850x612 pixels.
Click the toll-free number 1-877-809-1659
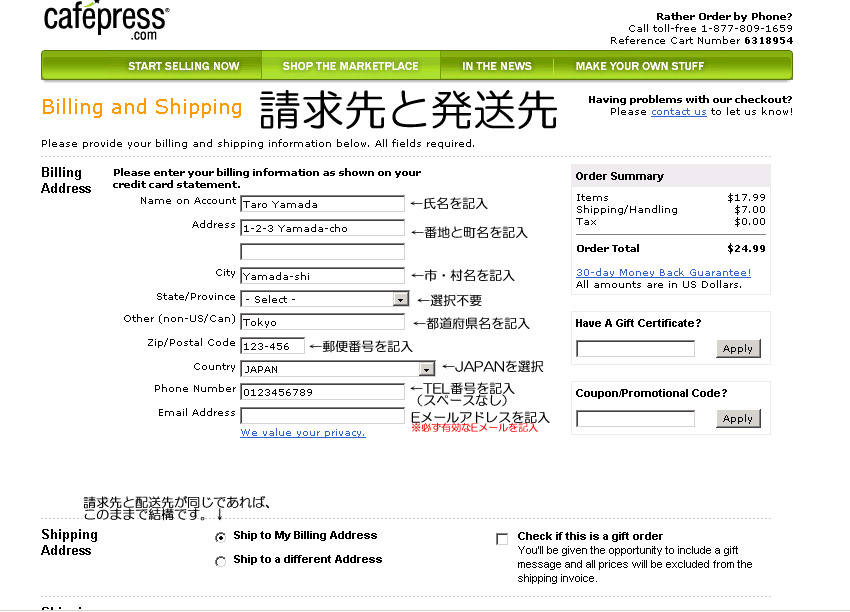click(x=746, y=28)
